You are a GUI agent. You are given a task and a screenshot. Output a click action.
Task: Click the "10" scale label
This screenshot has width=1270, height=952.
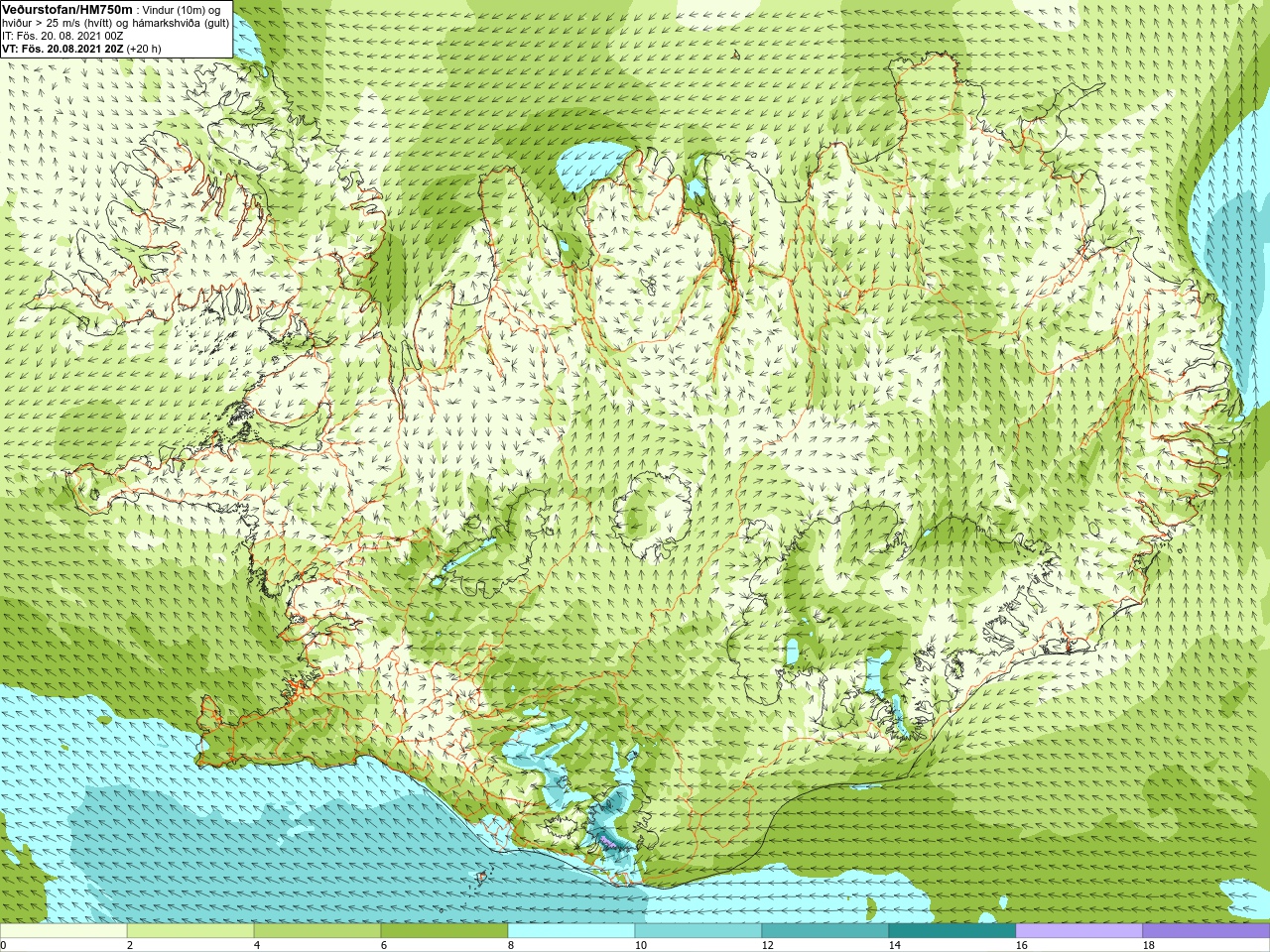coord(640,945)
